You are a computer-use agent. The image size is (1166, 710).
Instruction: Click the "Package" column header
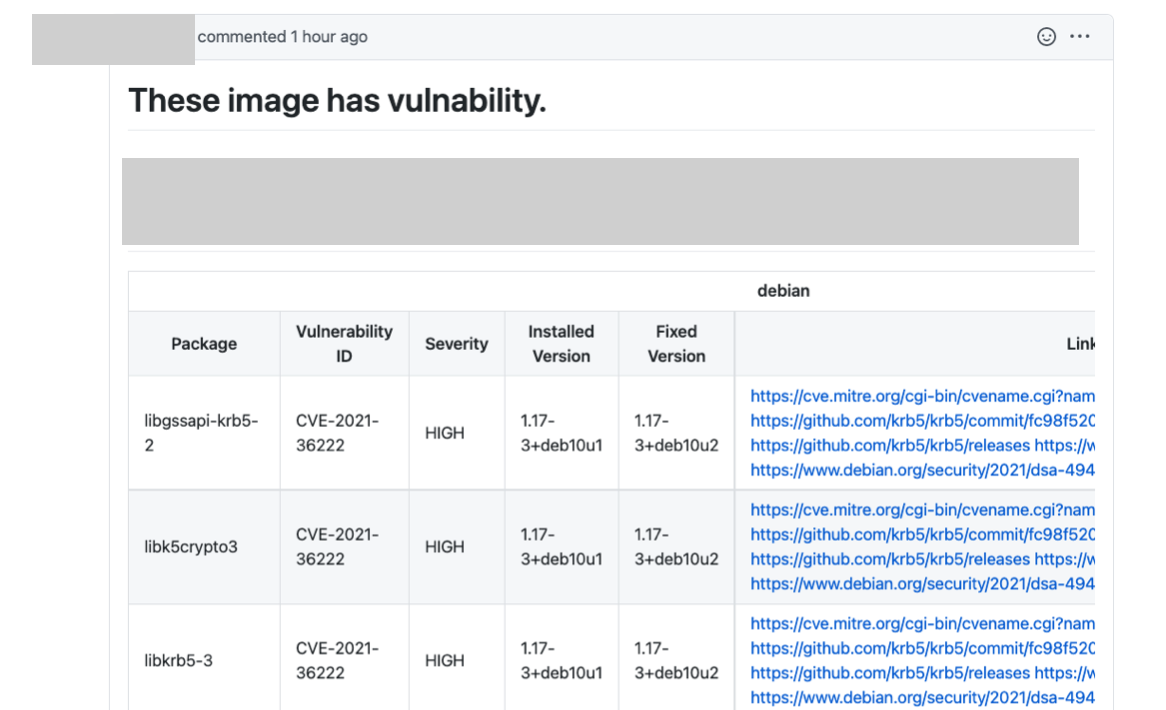[204, 344]
